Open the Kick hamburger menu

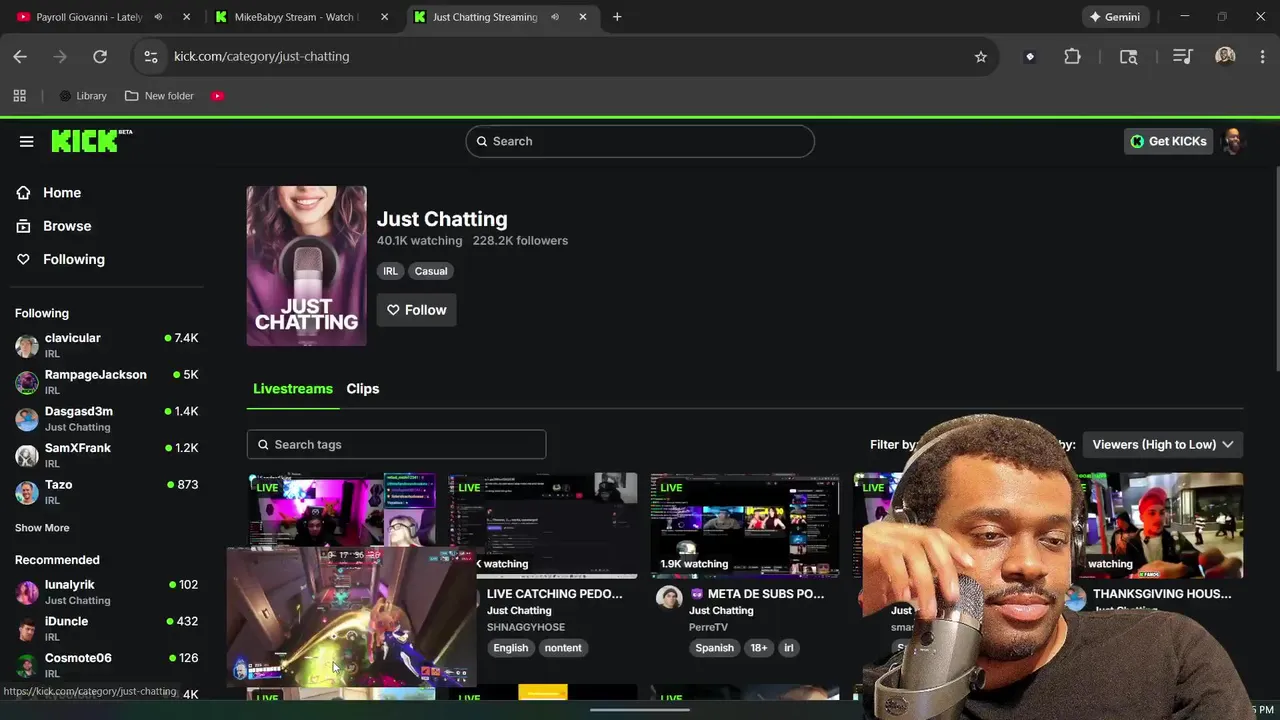coord(27,141)
